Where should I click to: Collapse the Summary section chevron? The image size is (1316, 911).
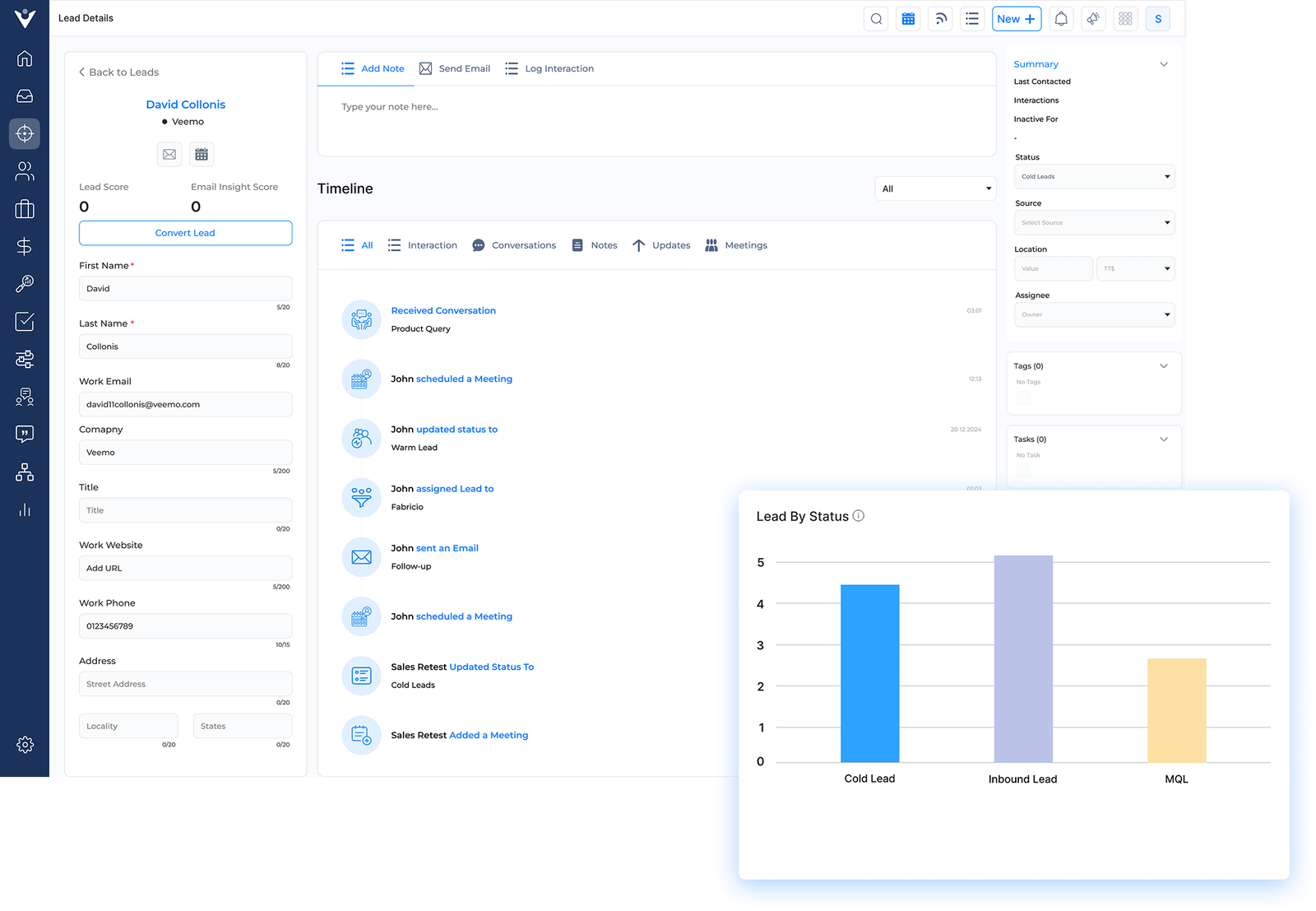point(1164,64)
